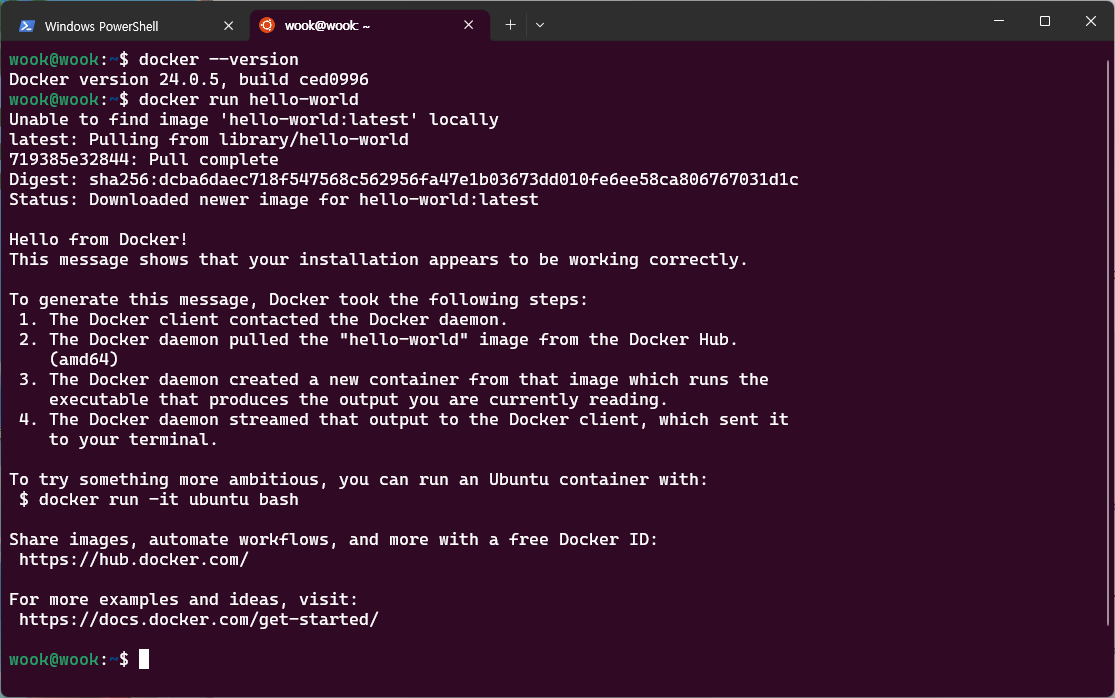Image resolution: width=1115 pixels, height=698 pixels.
Task: Close the Windows PowerShell tab
Action: [228, 26]
